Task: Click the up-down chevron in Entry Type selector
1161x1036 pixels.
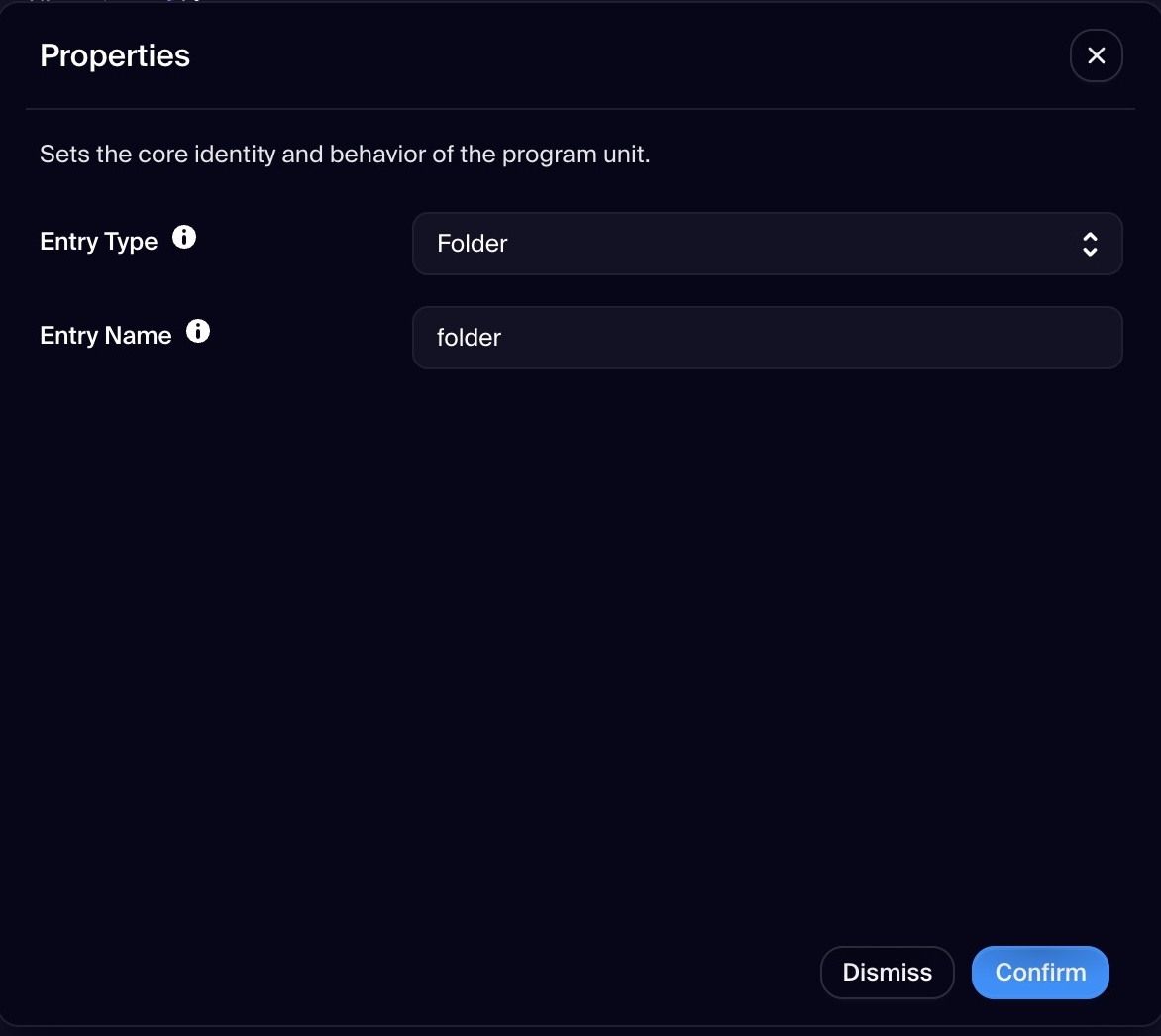Action: pyautogui.click(x=1090, y=244)
